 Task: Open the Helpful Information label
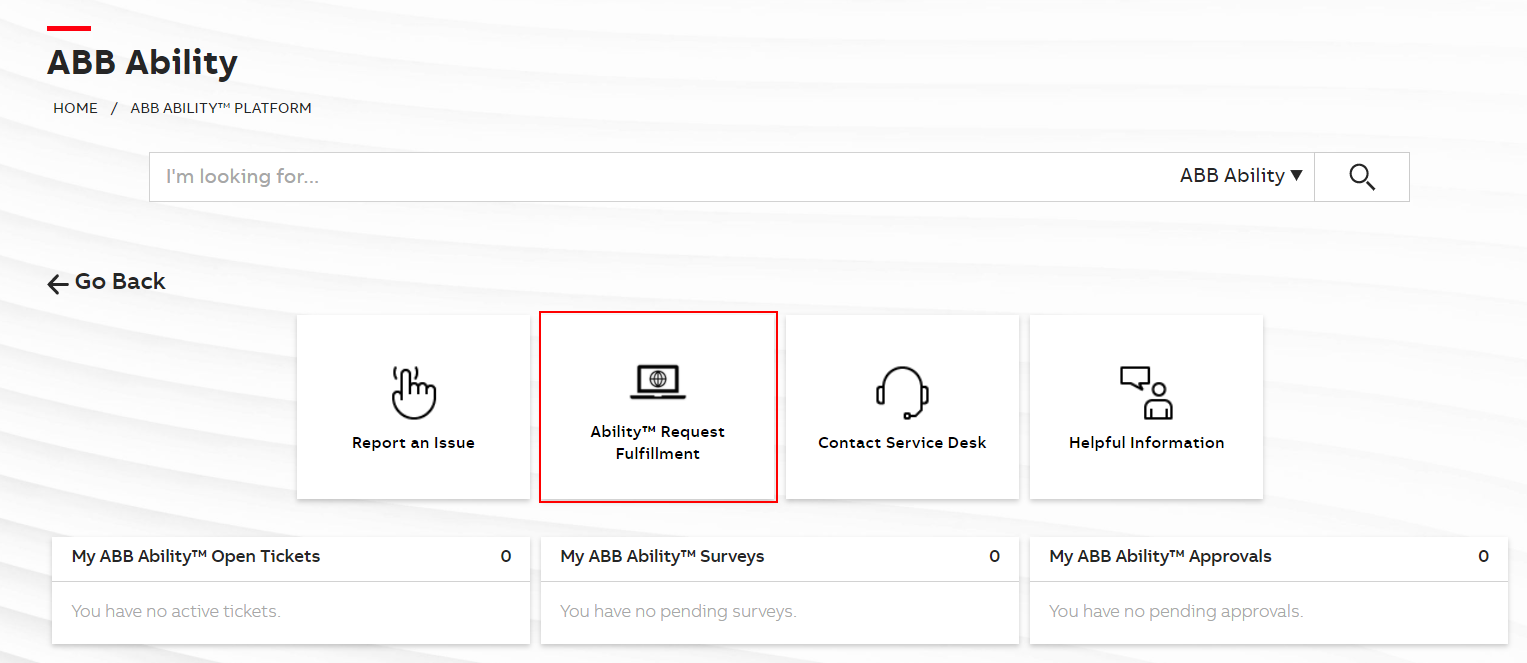(x=1146, y=443)
